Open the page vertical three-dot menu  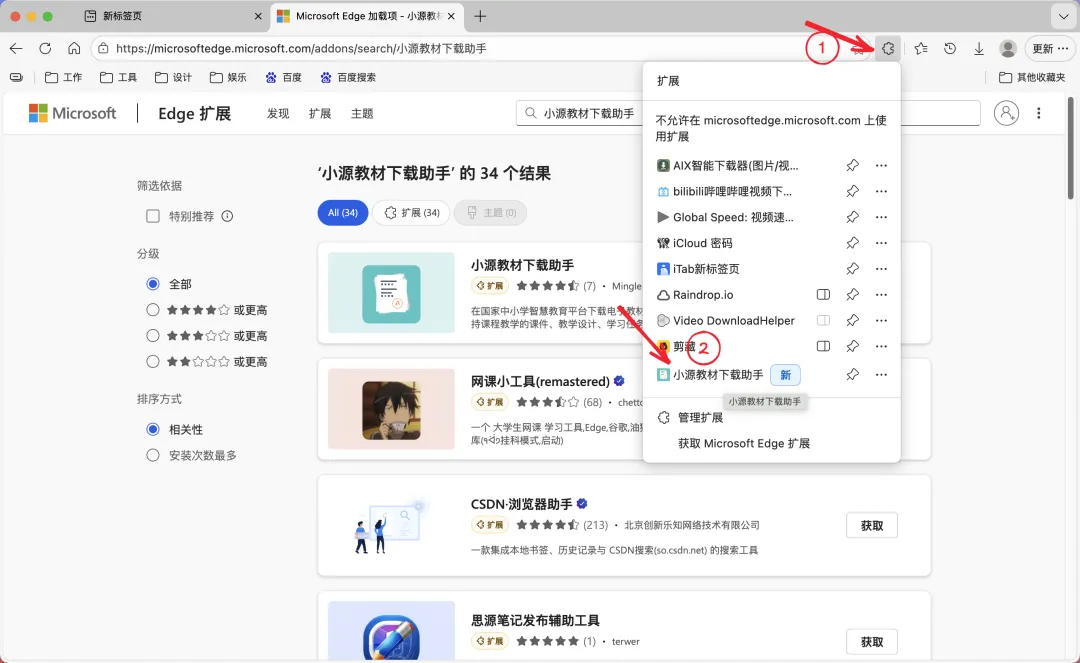[x=1039, y=113]
